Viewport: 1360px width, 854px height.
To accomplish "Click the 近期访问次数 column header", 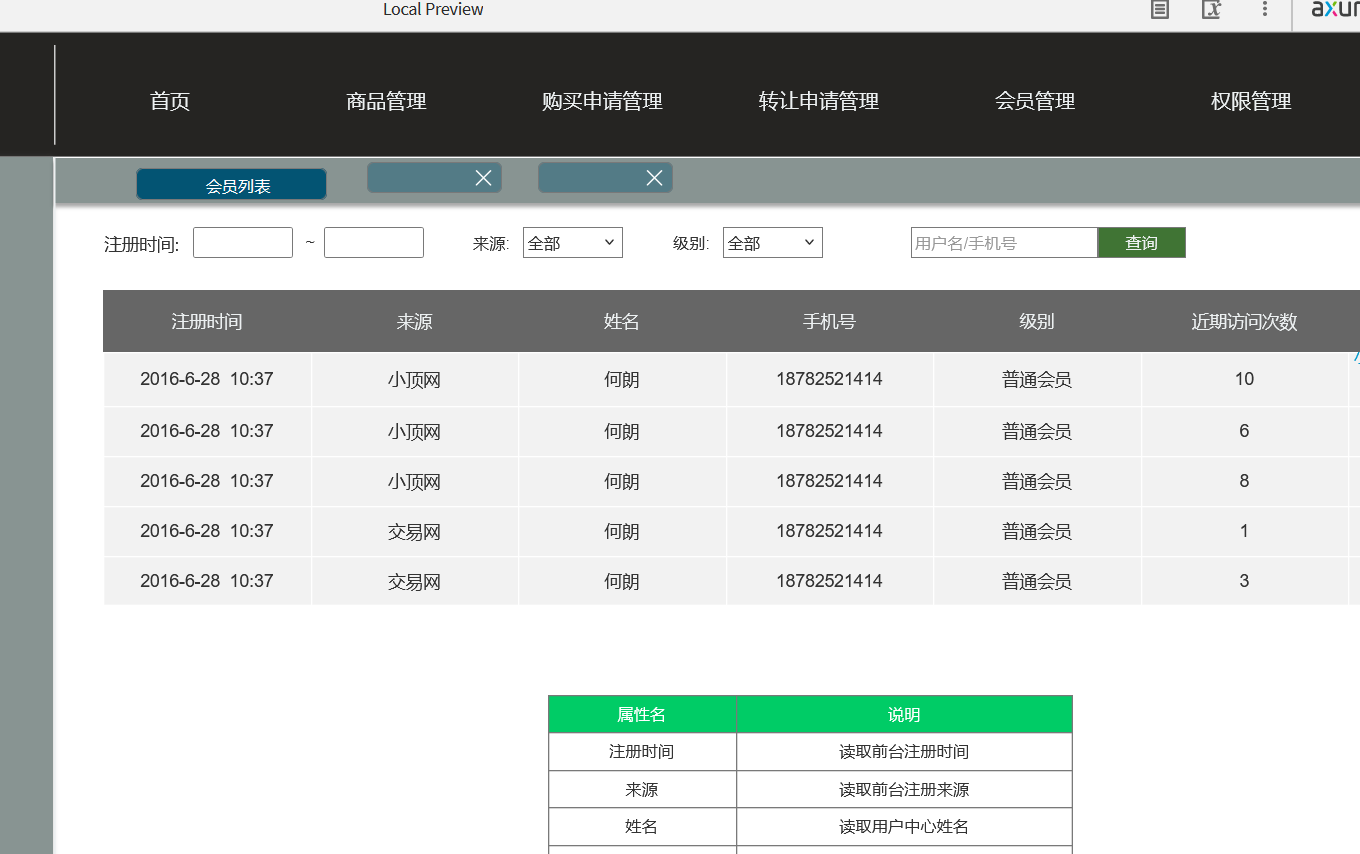I will (x=1244, y=321).
